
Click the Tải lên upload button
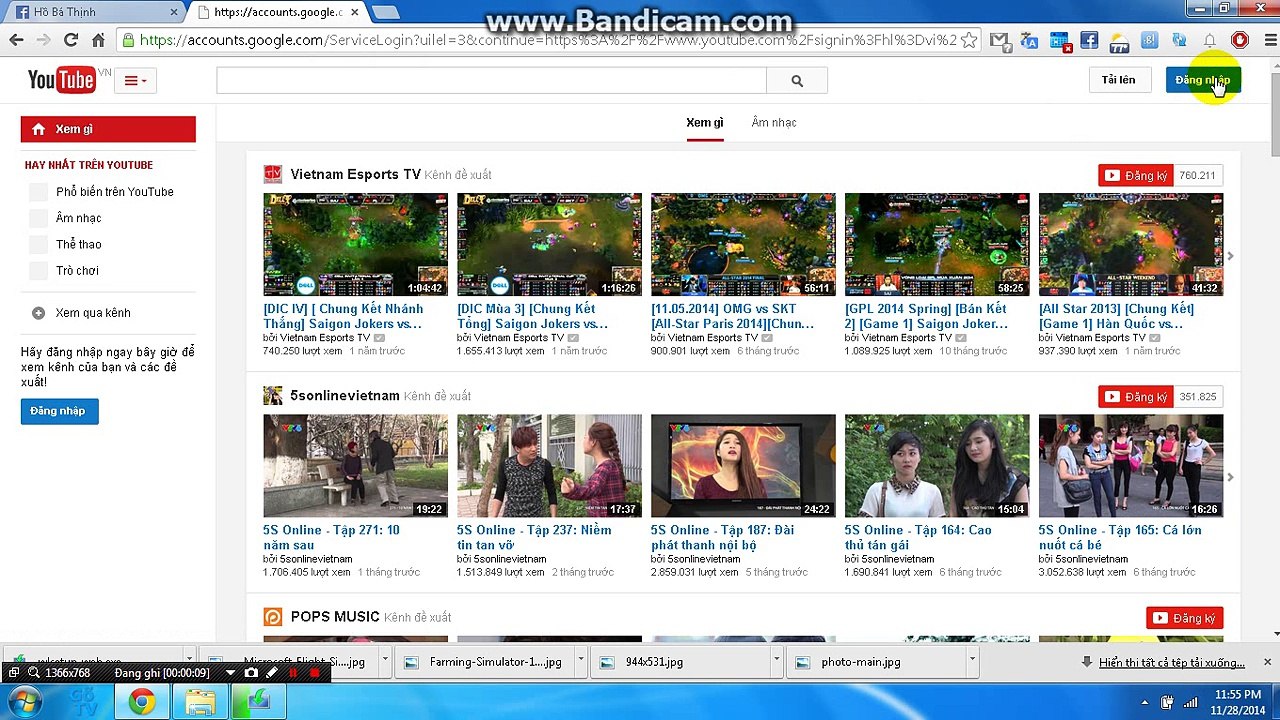click(1118, 80)
